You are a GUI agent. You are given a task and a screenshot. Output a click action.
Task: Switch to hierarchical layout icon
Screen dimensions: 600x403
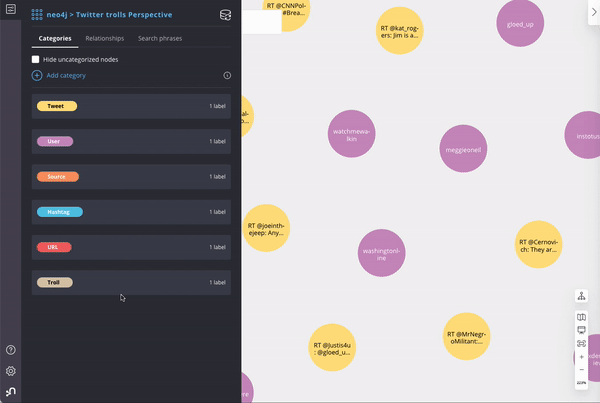tap(581, 296)
